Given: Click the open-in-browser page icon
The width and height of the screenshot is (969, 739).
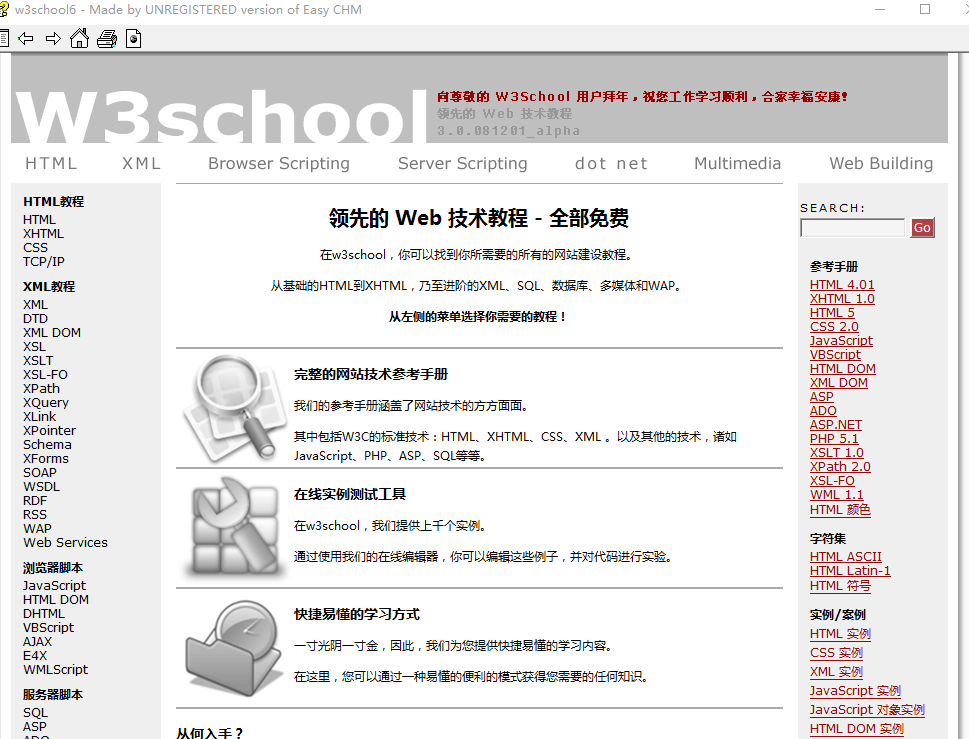Looking at the screenshot, I should point(133,38).
